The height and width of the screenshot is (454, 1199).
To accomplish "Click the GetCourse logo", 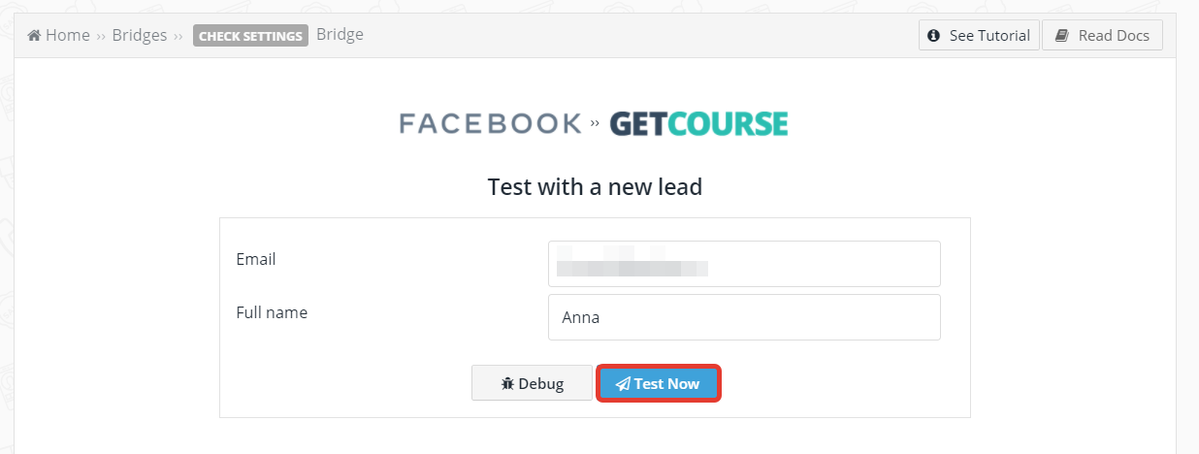I will [698, 124].
